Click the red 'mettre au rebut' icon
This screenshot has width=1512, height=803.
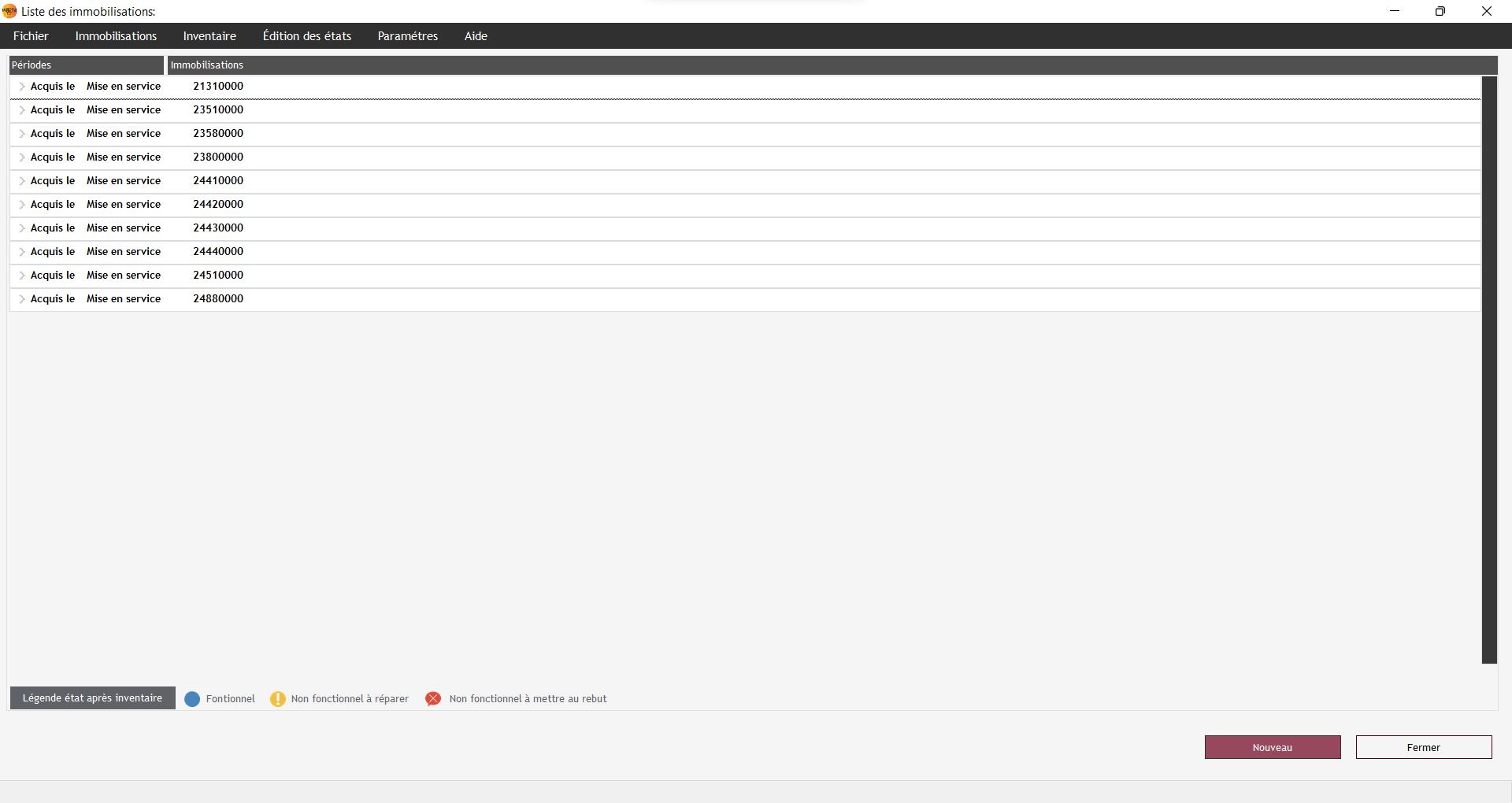(433, 699)
